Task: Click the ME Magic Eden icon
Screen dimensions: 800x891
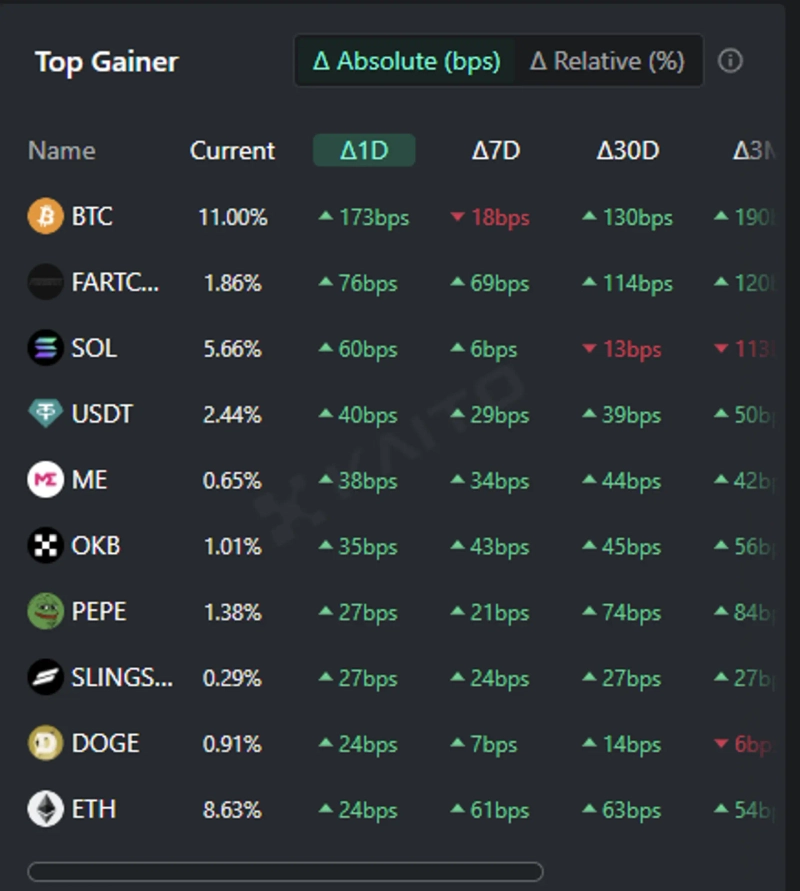Action: [x=45, y=480]
